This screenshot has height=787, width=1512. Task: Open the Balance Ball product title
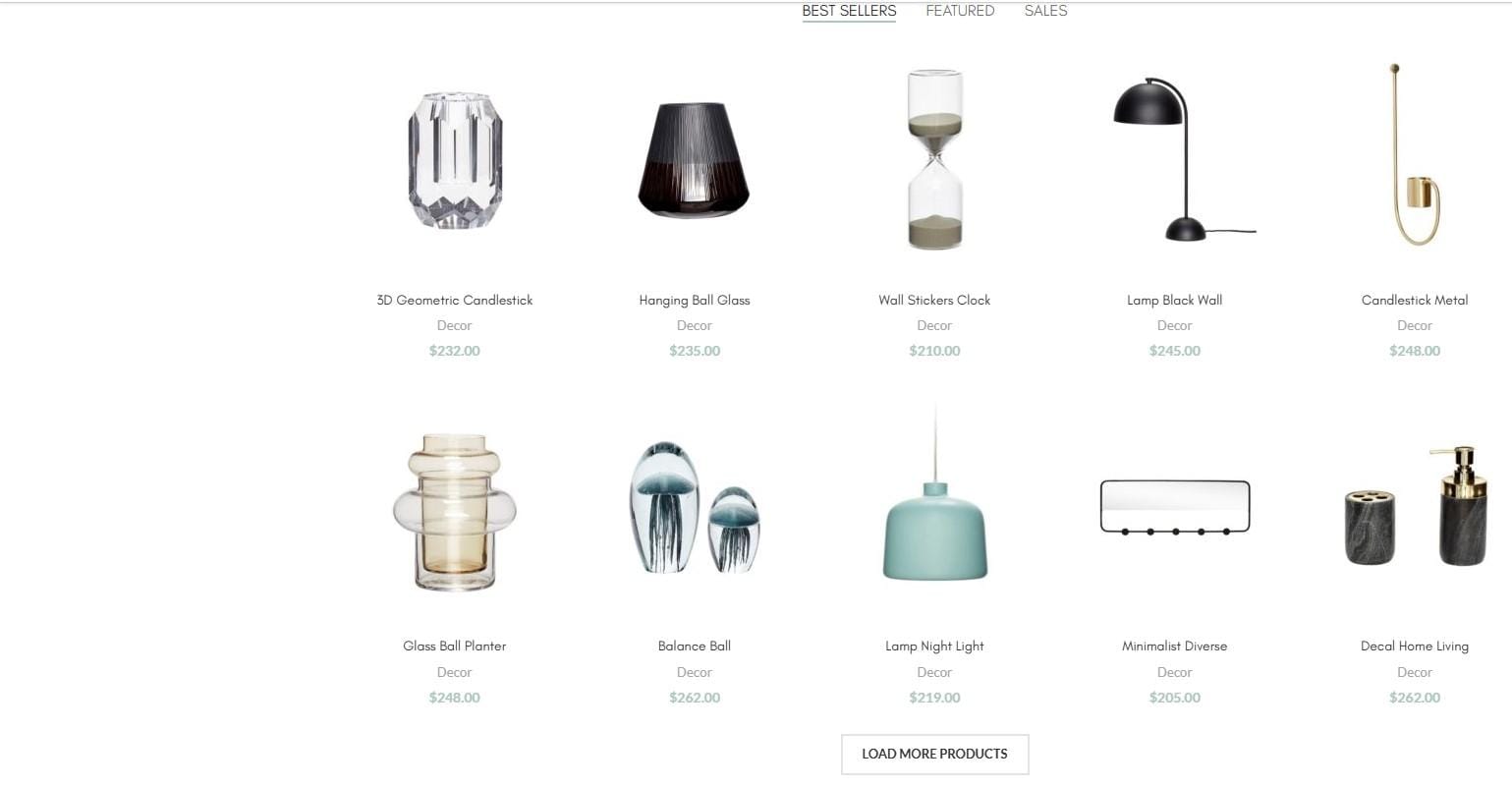coord(695,646)
